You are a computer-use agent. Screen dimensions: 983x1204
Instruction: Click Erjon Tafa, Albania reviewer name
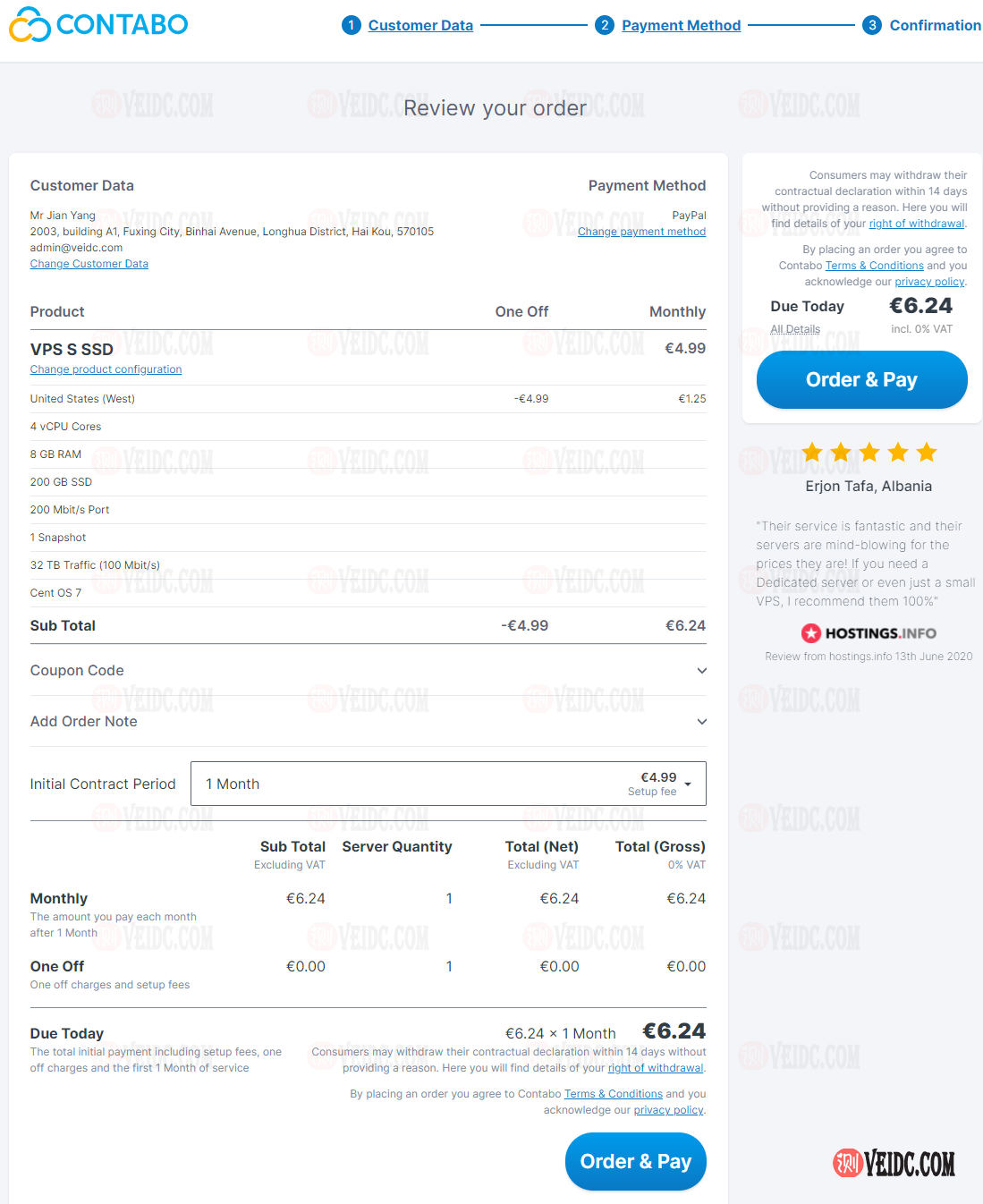869,487
